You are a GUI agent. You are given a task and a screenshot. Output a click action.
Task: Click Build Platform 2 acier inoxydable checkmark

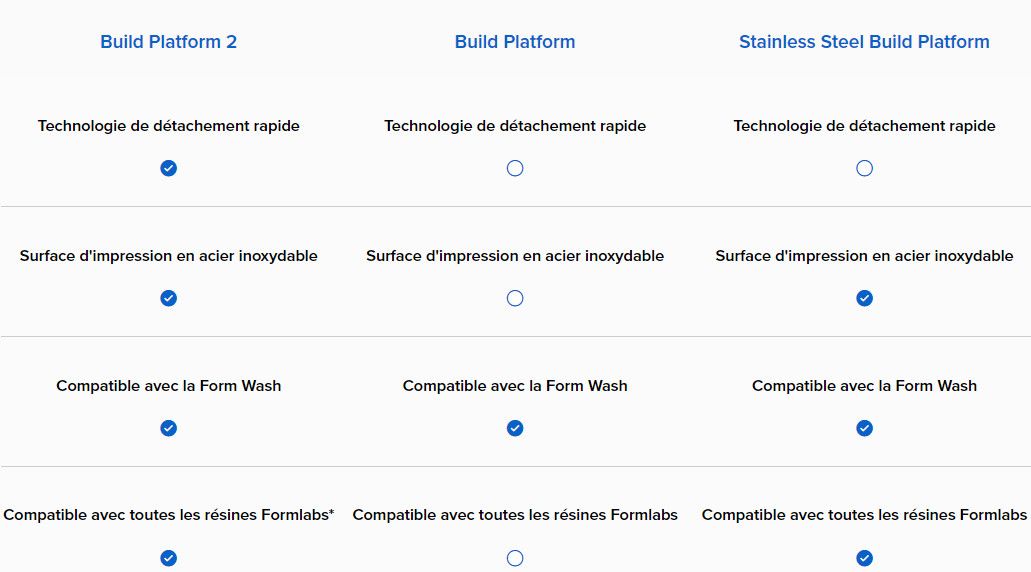pyautogui.click(x=168, y=298)
